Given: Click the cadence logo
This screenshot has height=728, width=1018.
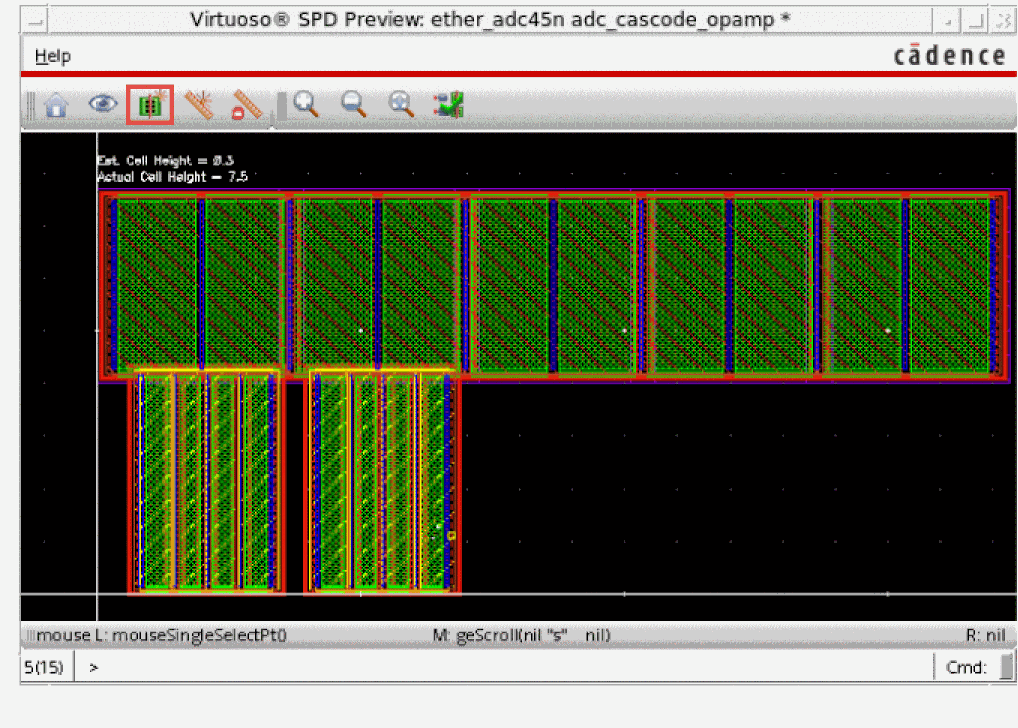Looking at the screenshot, I should pyautogui.click(x=948, y=56).
